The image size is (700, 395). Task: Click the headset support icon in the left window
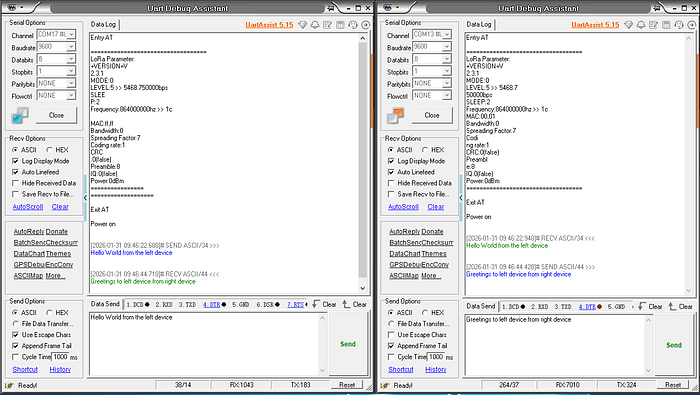(353, 25)
